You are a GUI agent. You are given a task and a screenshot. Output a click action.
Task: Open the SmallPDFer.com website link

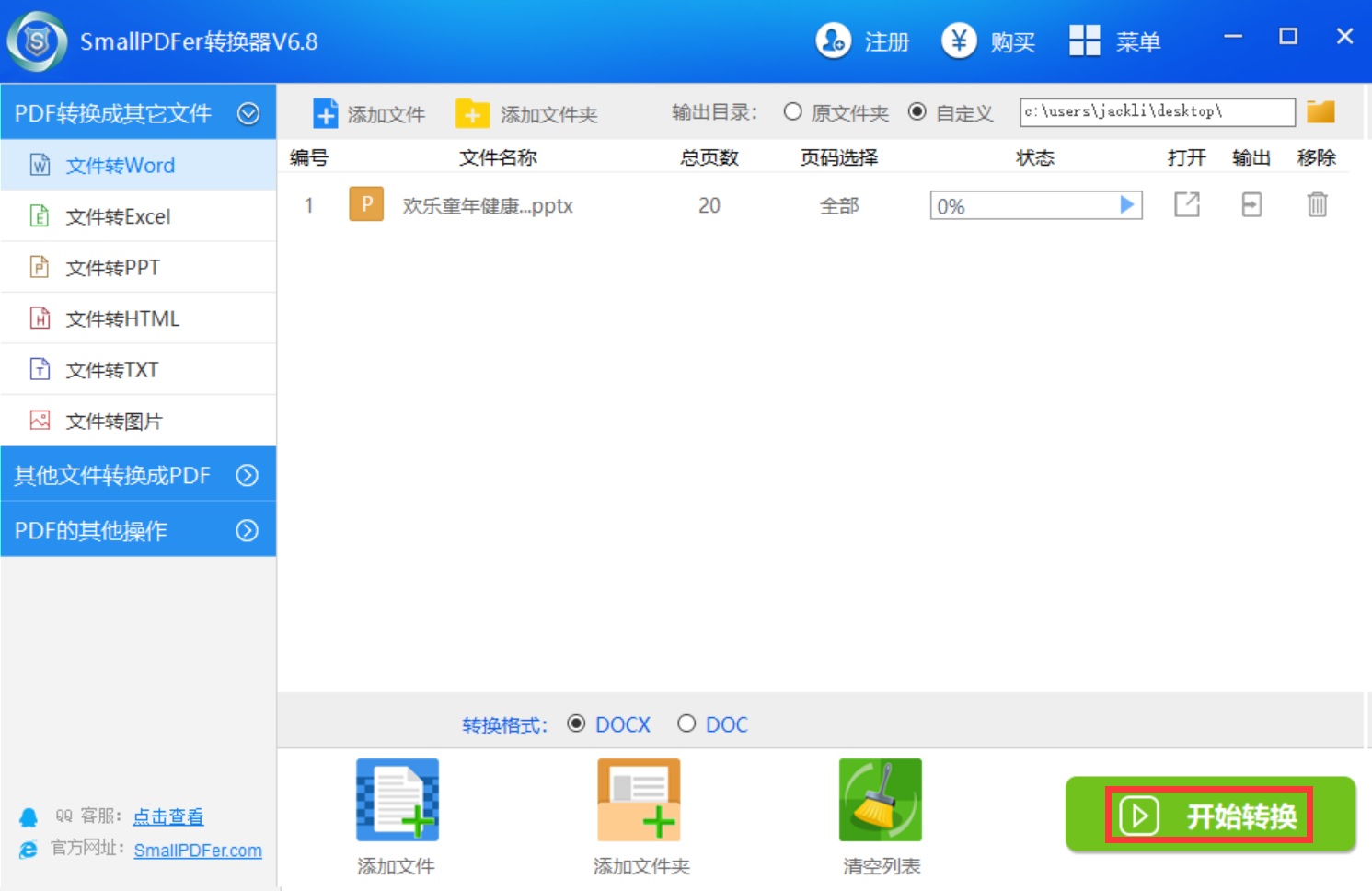(198, 850)
